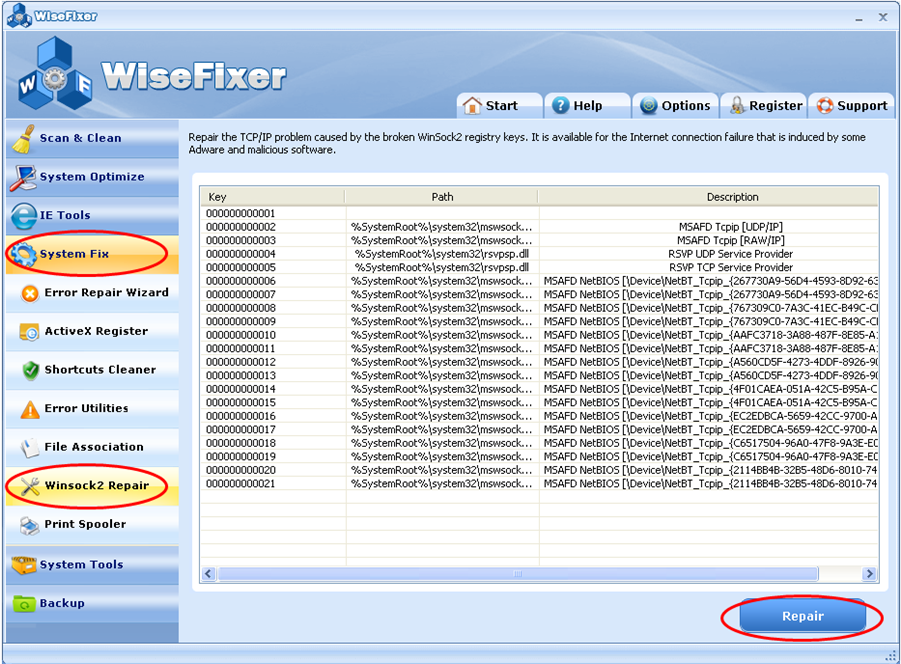Expand the System Tools section
Screen dimensions: 901x664
point(93,565)
